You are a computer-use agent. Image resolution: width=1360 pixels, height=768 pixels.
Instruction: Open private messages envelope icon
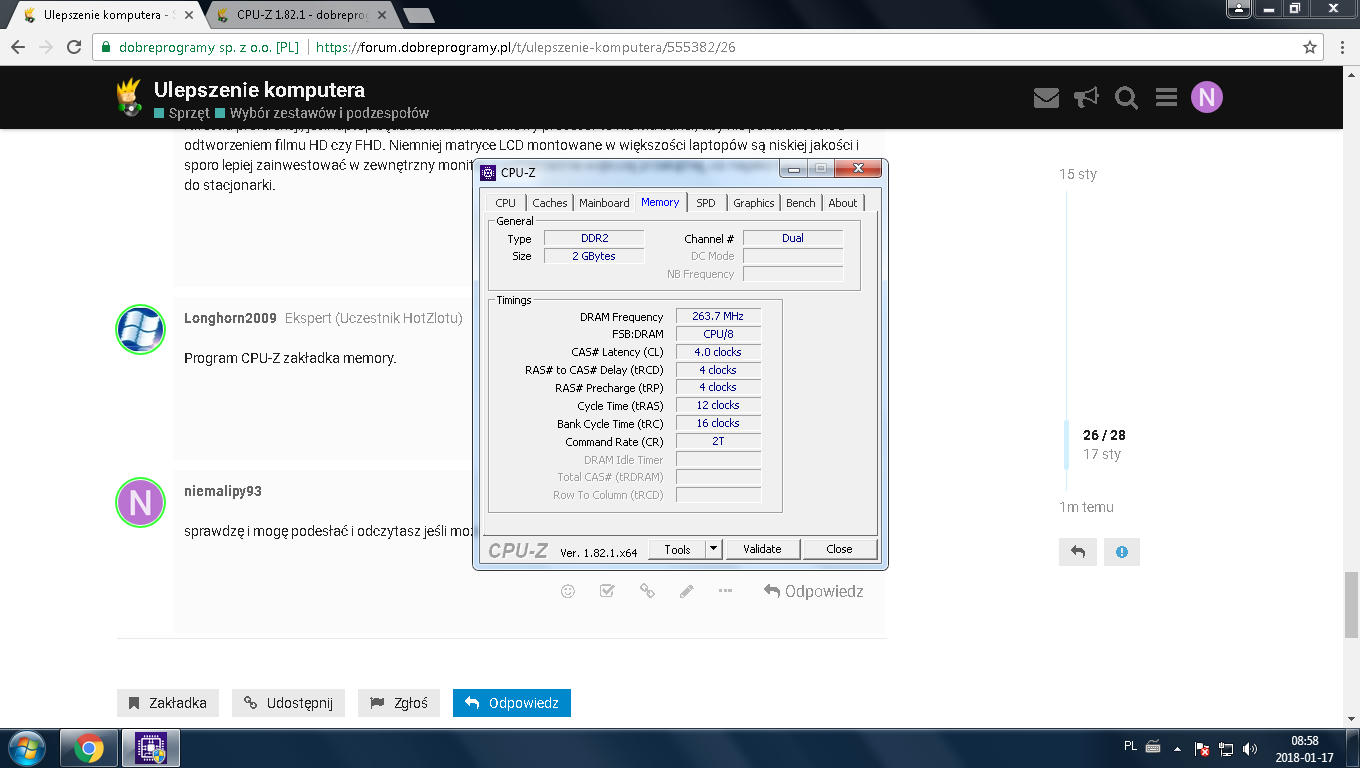[1046, 97]
